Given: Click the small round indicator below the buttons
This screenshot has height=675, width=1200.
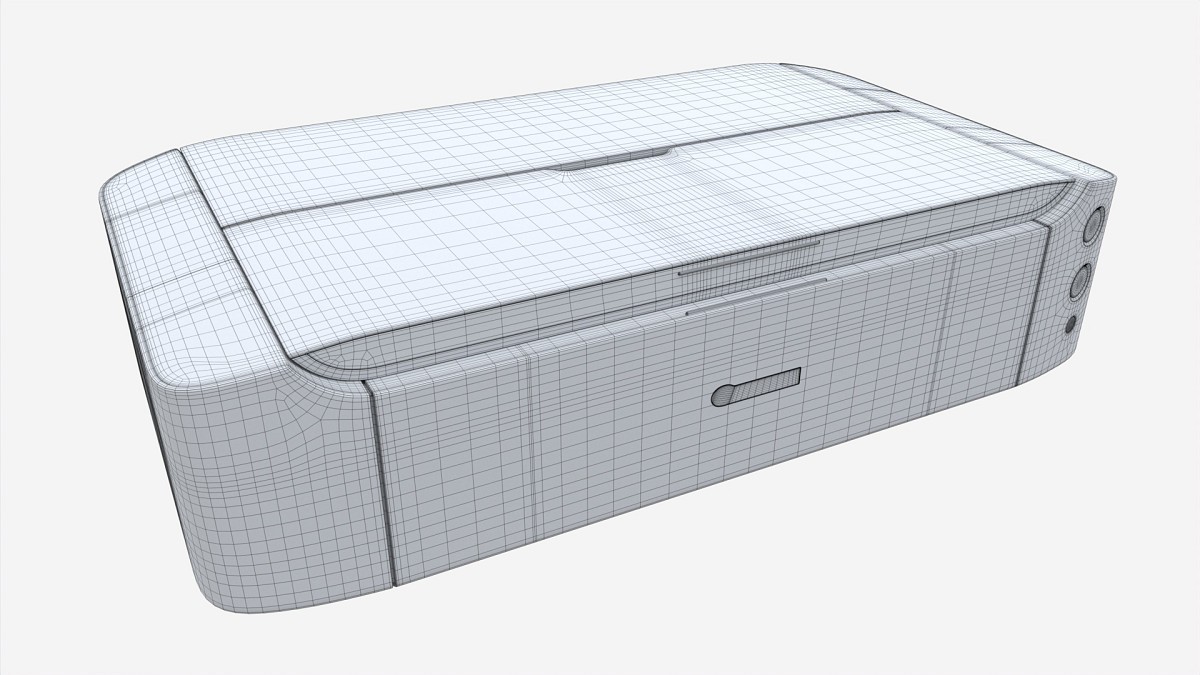Looking at the screenshot, I should (x=1072, y=324).
